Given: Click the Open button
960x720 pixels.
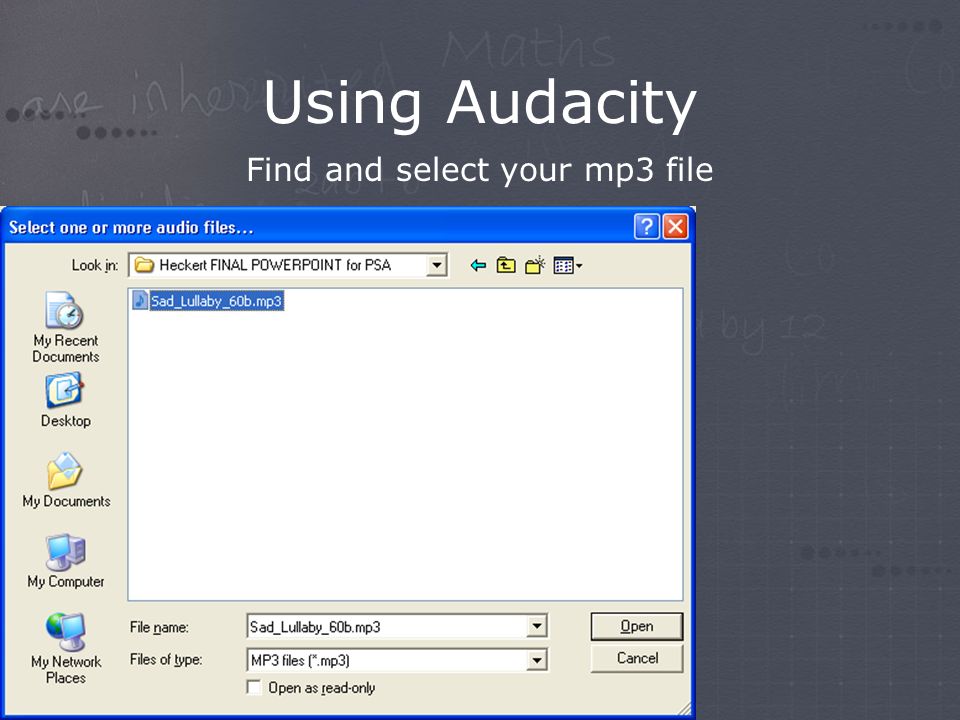Looking at the screenshot, I should point(637,626).
